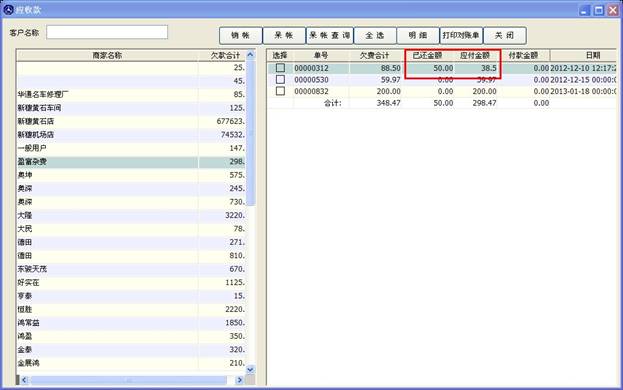Click the 呆帐 button
623x390 pixels.
[284, 36]
